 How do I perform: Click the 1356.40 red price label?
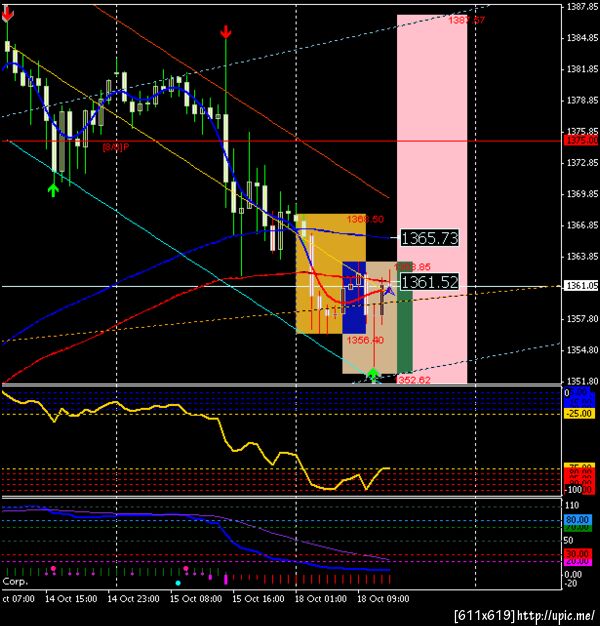click(365, 340)
